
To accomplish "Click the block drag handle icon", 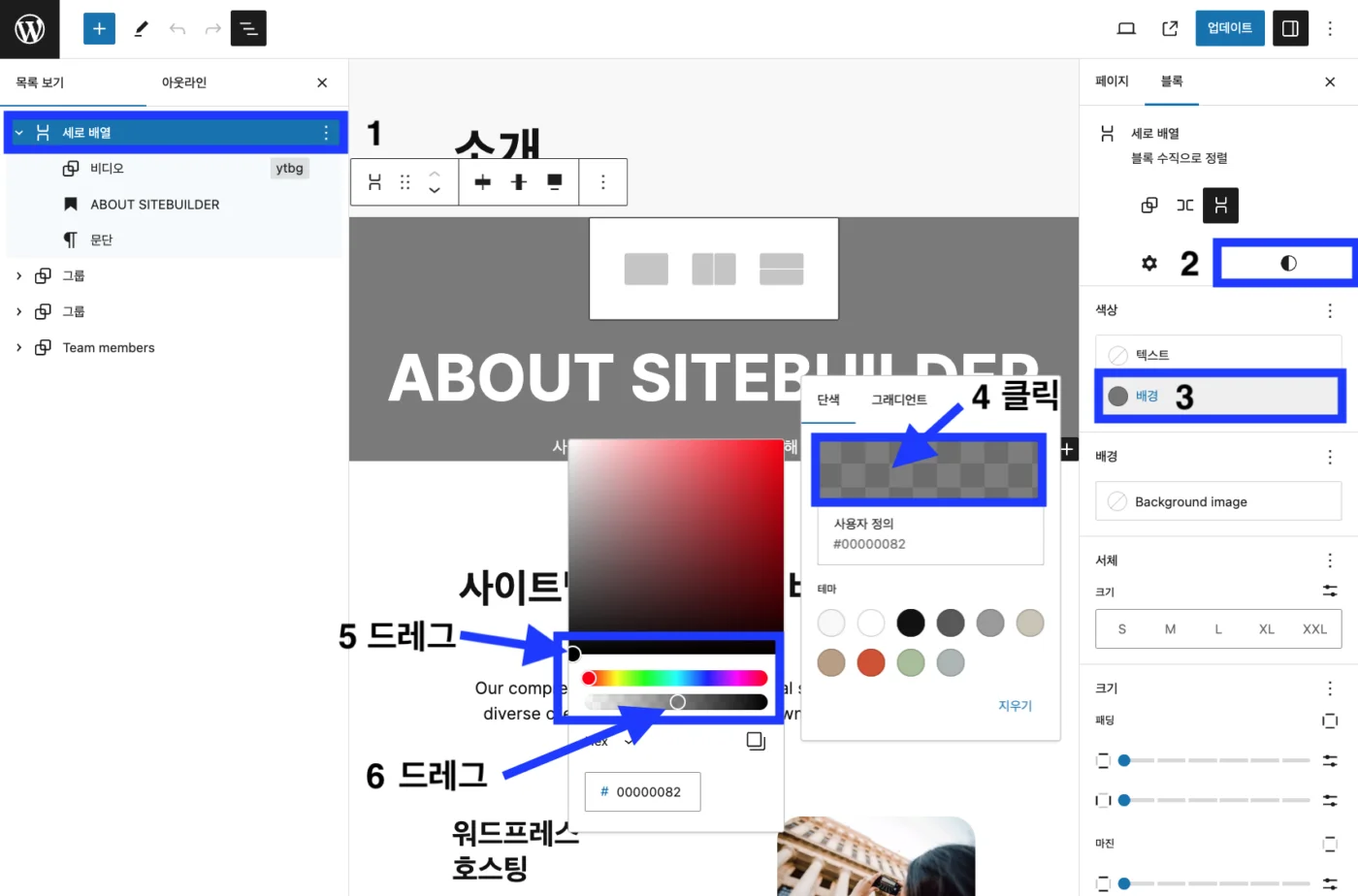I will pyautogui.click(x=405, y=182).
